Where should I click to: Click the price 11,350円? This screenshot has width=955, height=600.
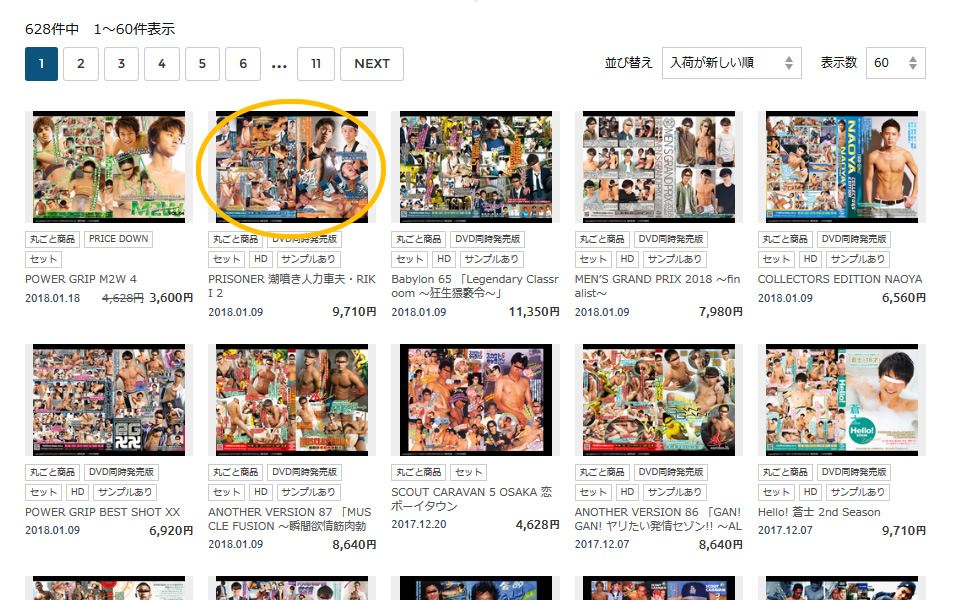(x=534, y=312)
